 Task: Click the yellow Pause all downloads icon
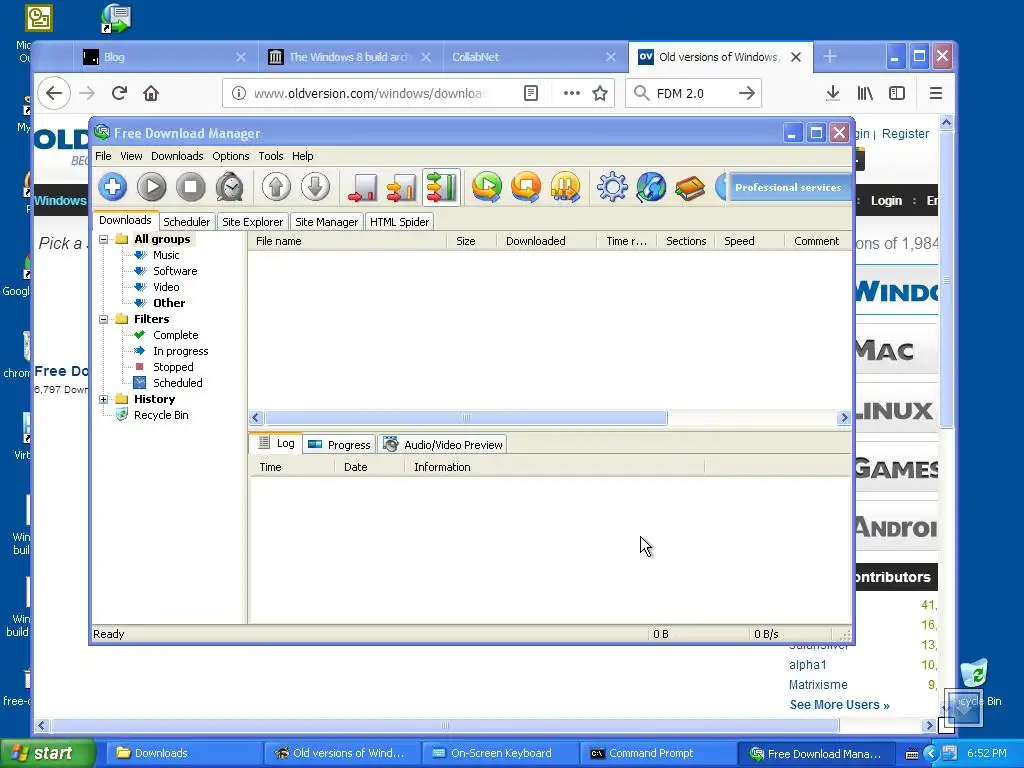coord(566,187)
